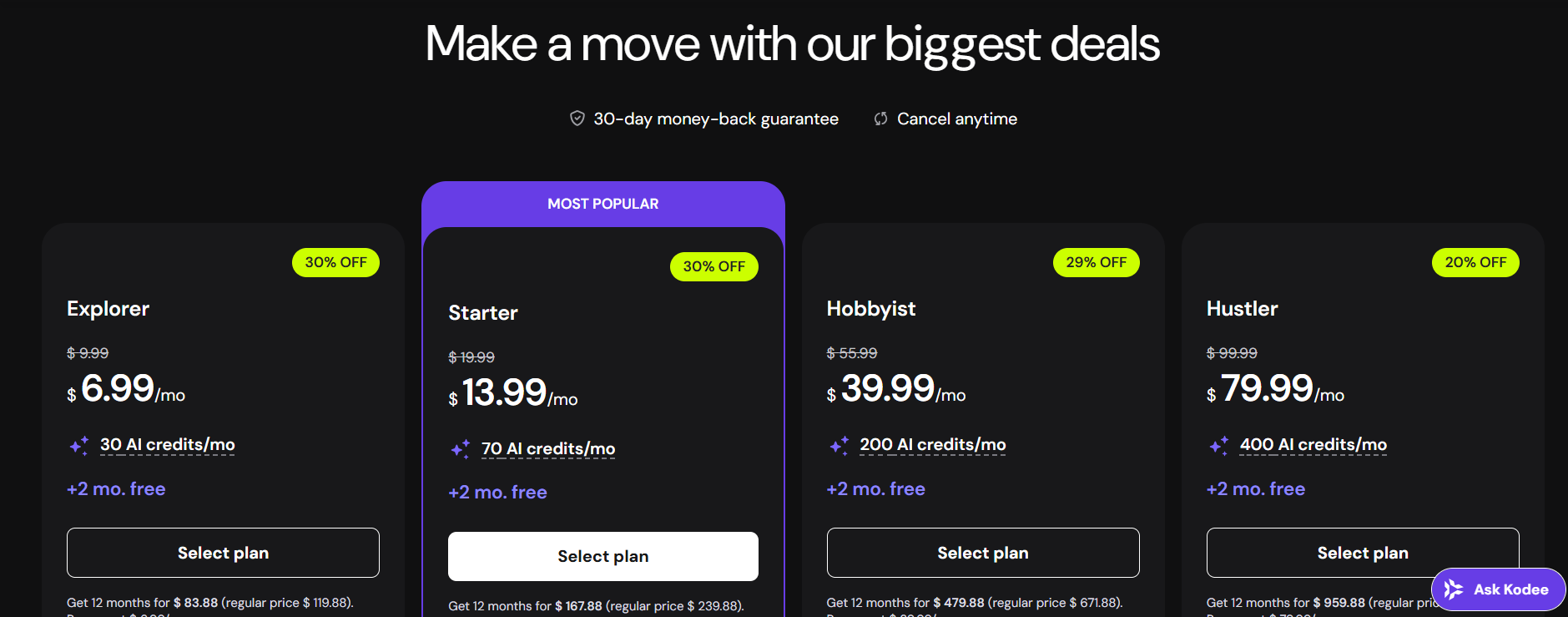Click the sparkle icon on the Explorer plan

(x=79, y=446)
